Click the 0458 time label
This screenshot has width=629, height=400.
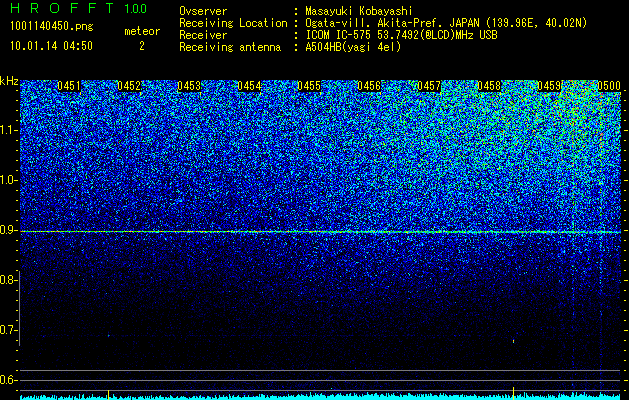[489, 86]
